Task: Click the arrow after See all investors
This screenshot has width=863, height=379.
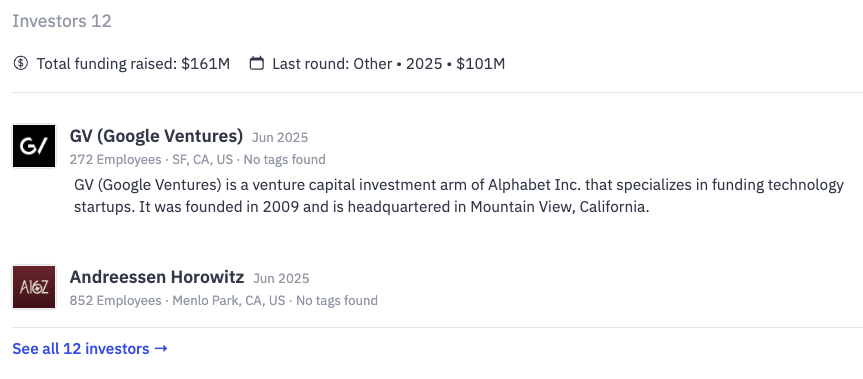Action: coord(161,349)
